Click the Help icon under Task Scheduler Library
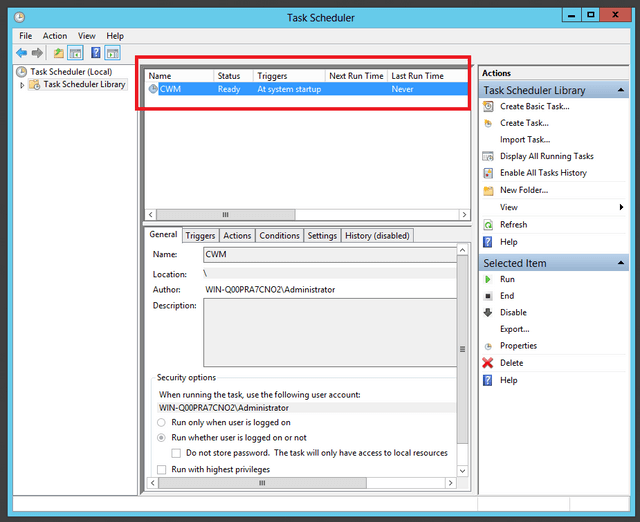 pyautogui.click(x=488, y=242)
